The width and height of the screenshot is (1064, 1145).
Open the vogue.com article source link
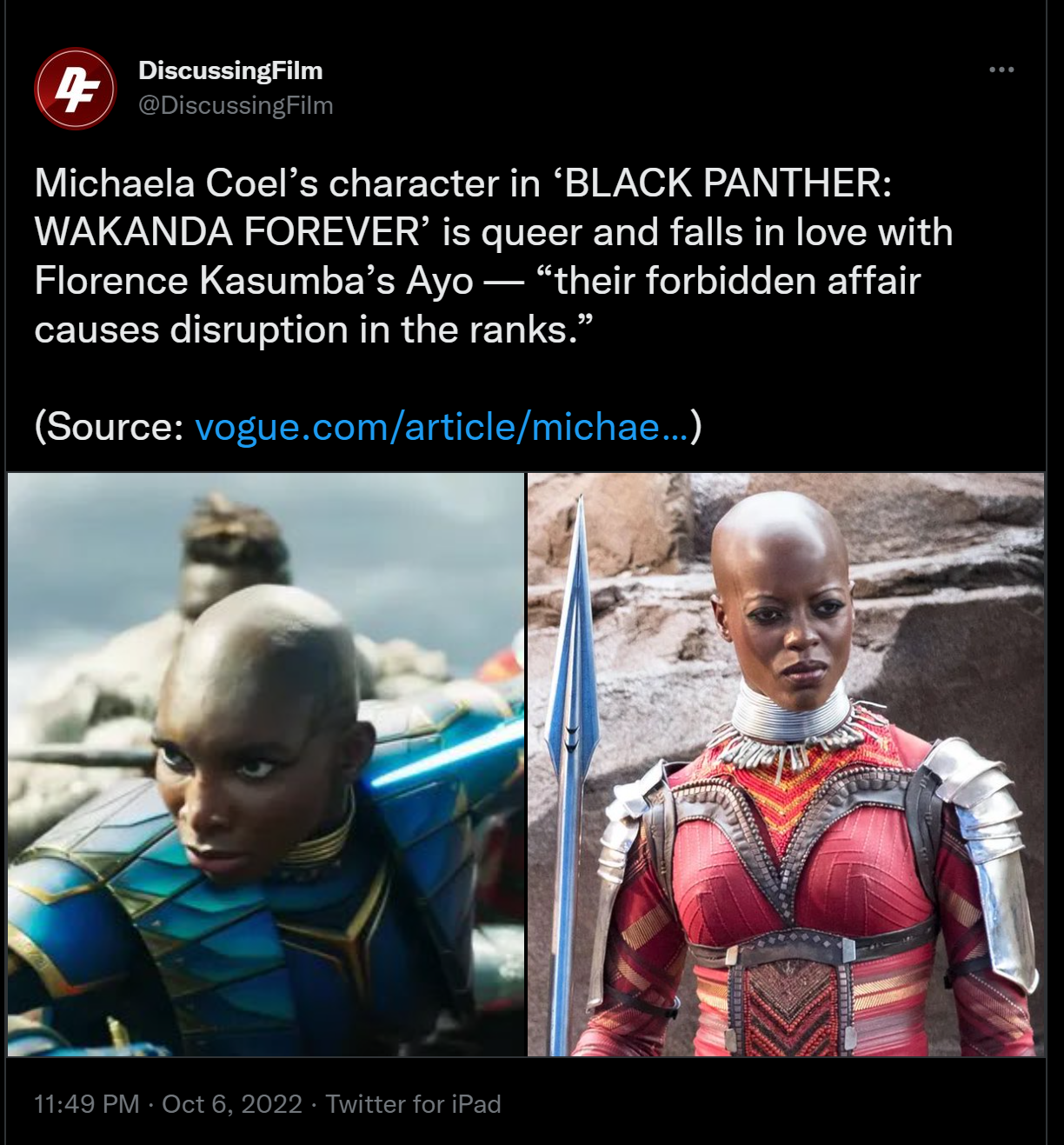(x=442, y=426)
